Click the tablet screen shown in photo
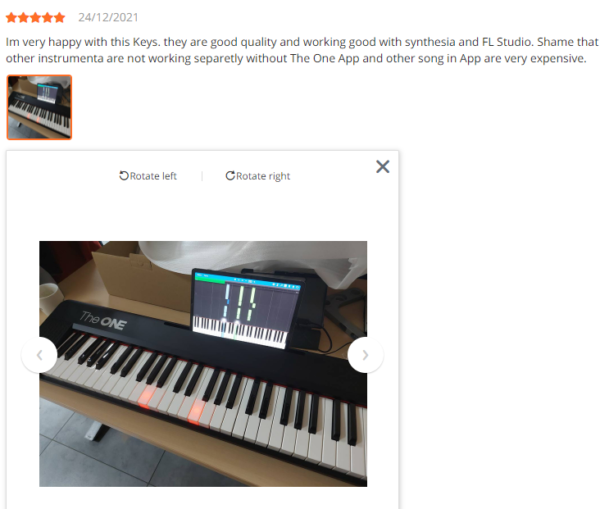 tap(245, 310)
